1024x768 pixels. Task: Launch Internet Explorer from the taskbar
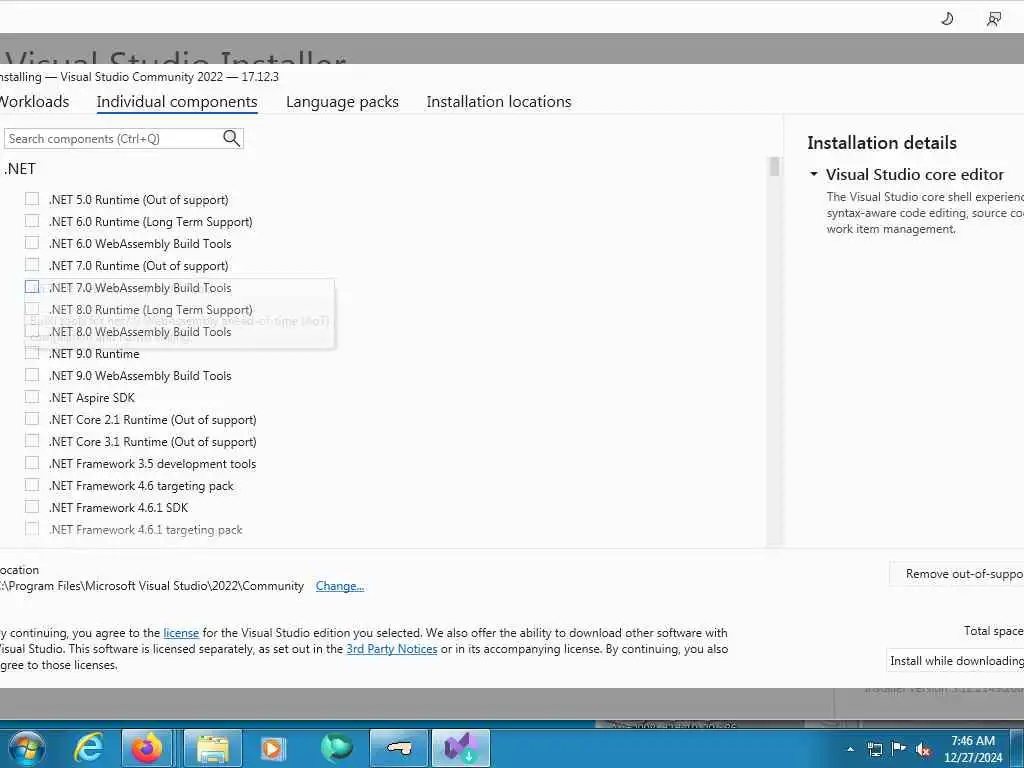click(x=88, y=748)
